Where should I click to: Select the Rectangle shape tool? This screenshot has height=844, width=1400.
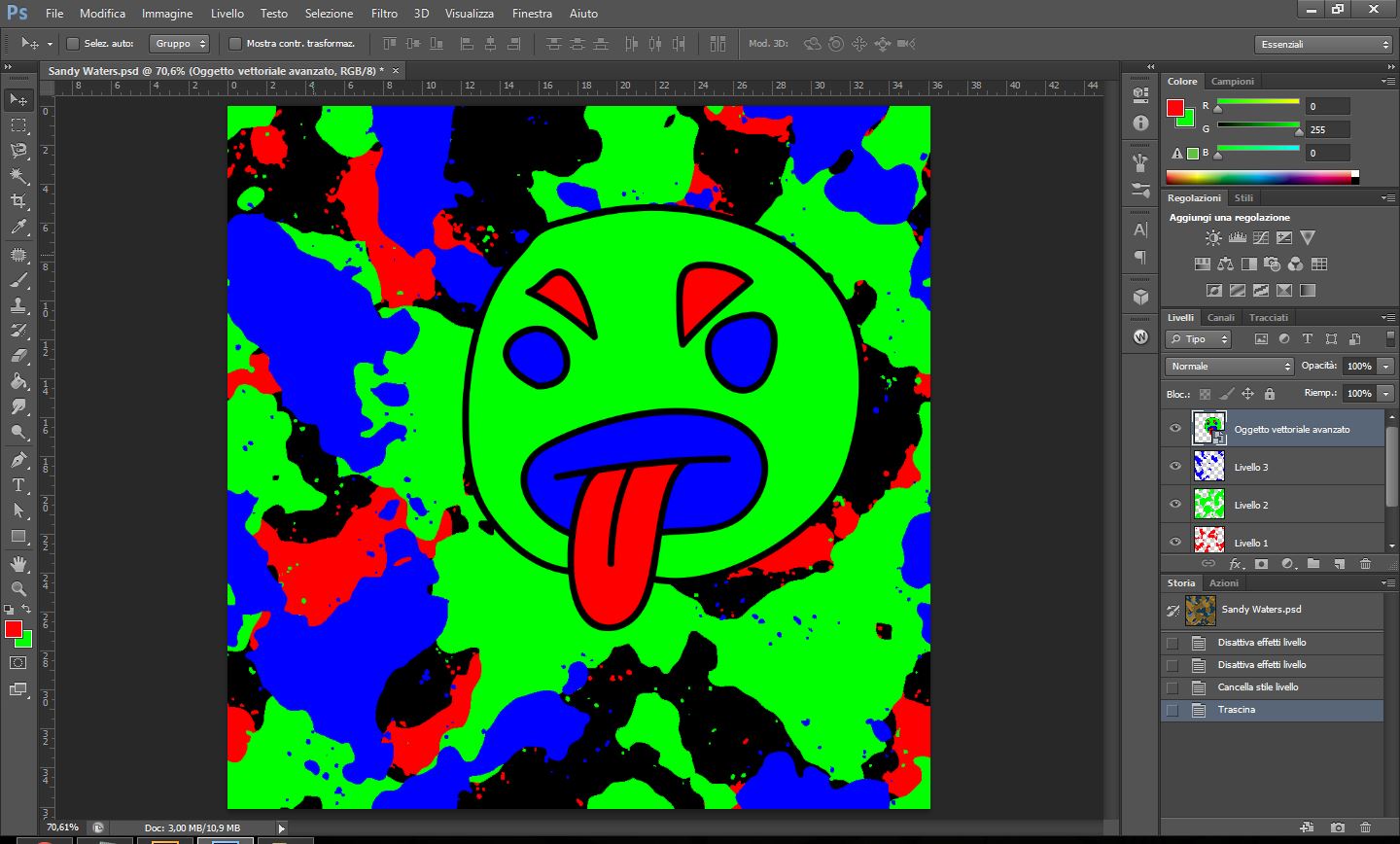coord(18,536)
